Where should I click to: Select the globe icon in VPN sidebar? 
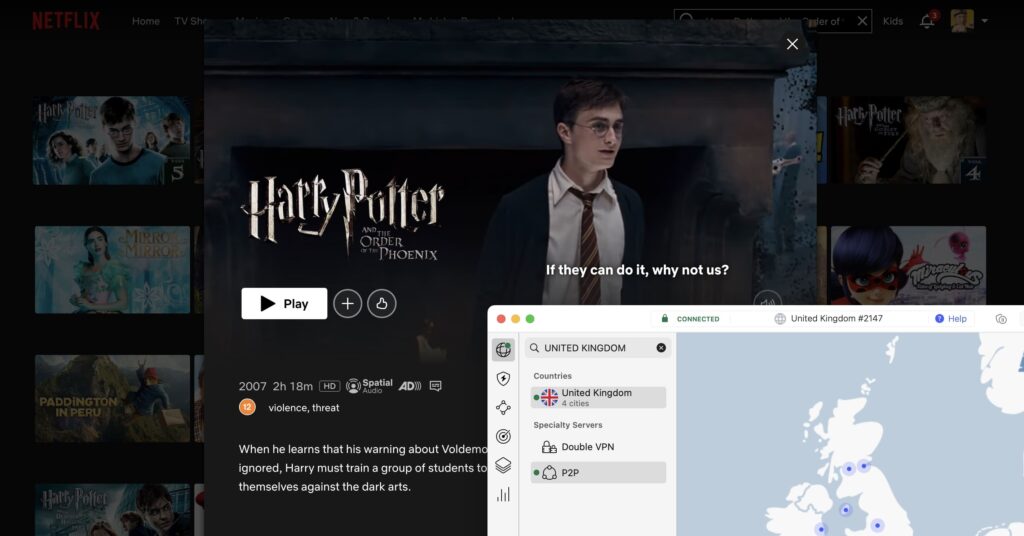coord(503,349)
